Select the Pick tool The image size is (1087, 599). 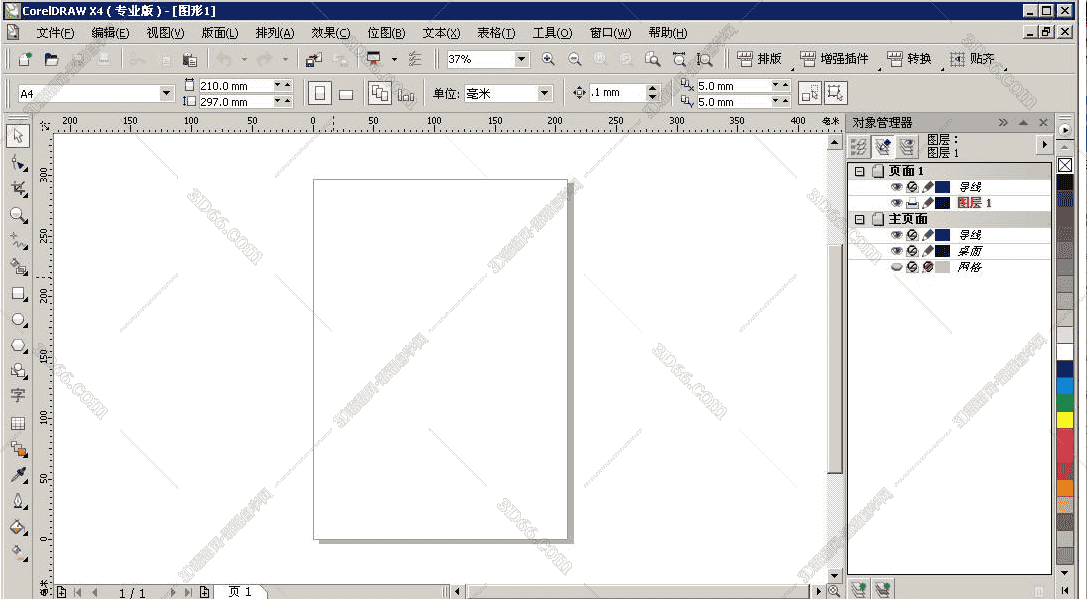(x=17, y=137)
